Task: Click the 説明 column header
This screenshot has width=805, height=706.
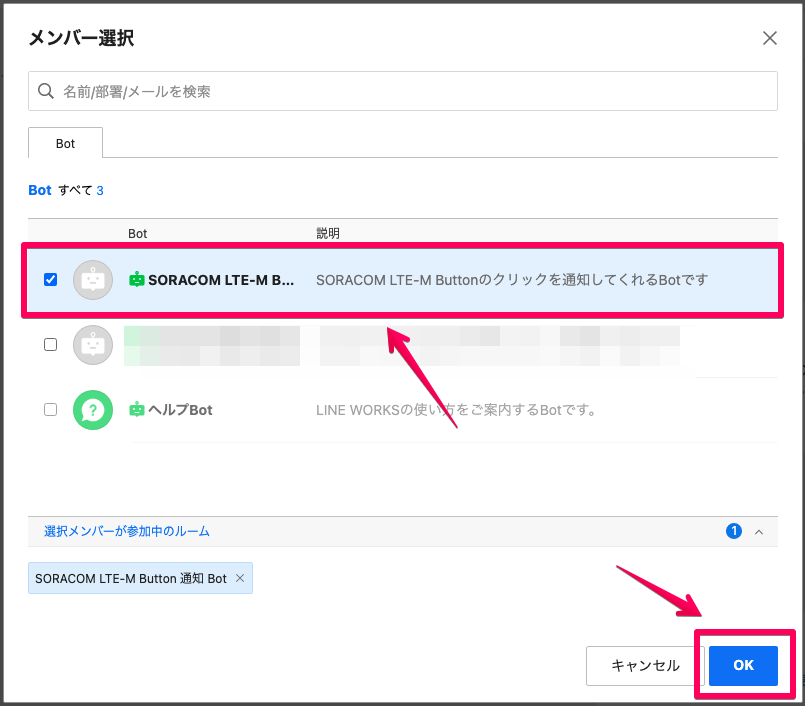Action: (328, 234)
